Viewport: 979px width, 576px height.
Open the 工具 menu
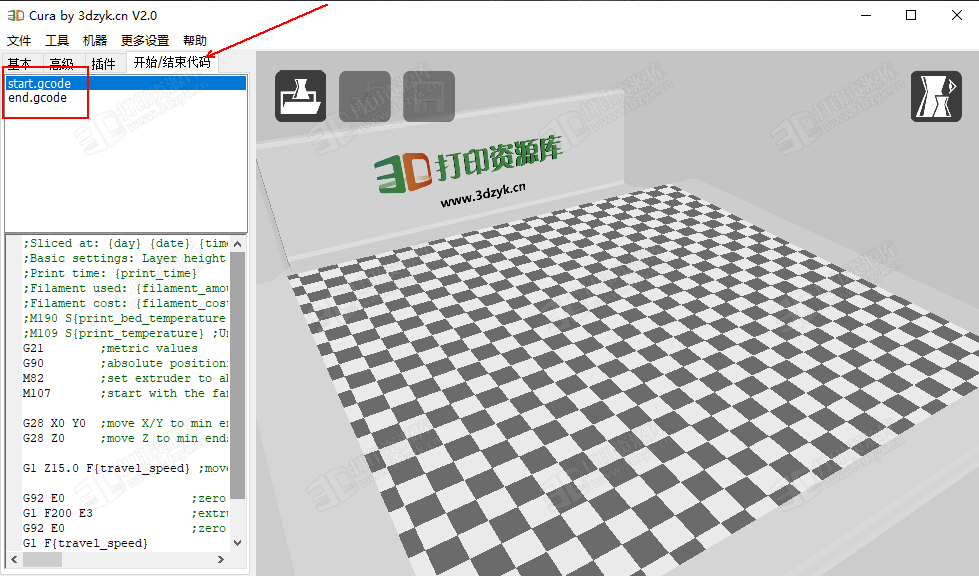pyautogui.click(x=57, y=41)
